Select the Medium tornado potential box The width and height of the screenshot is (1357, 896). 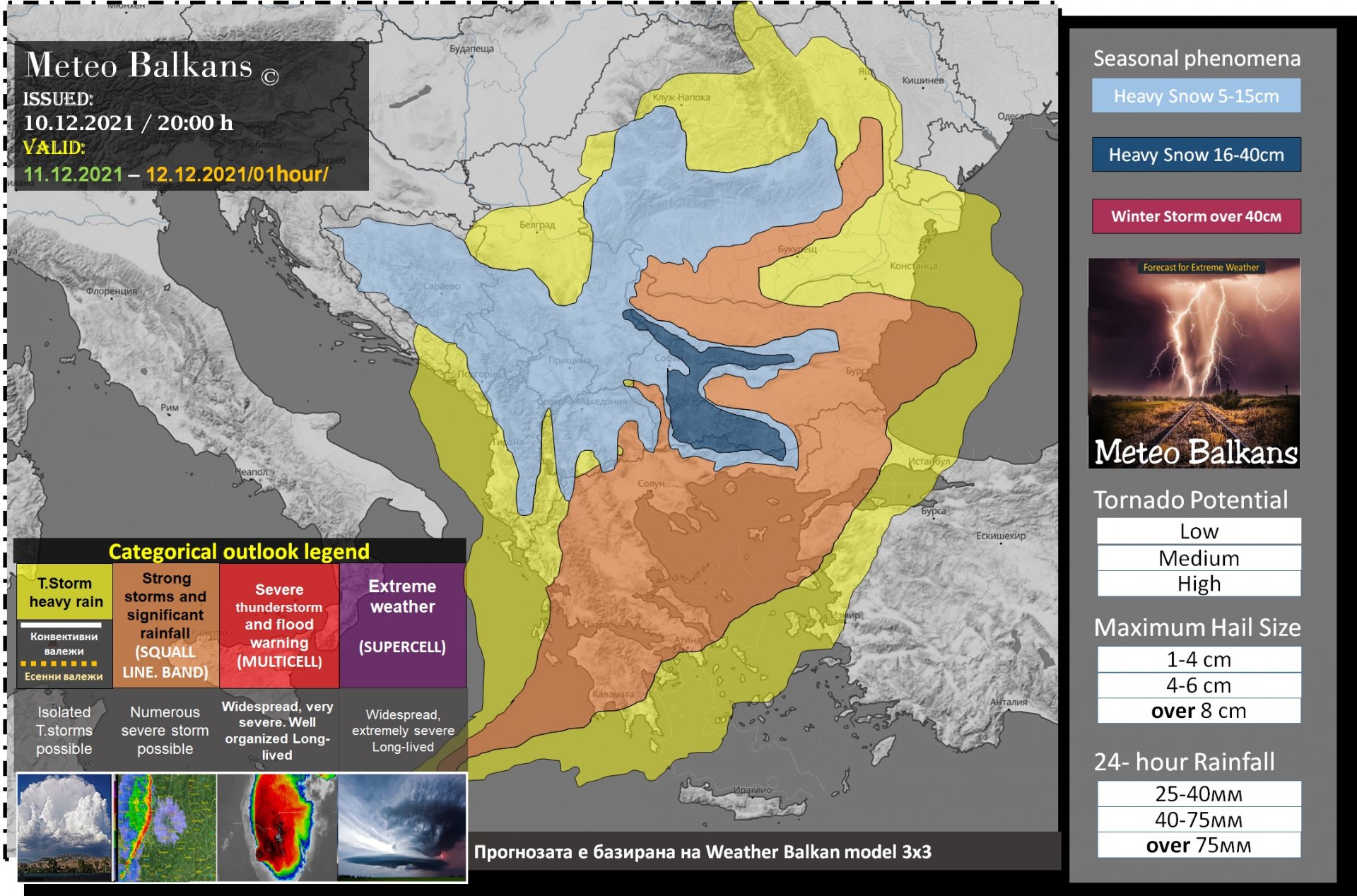pyautogui.click(x=1199, y=558)
